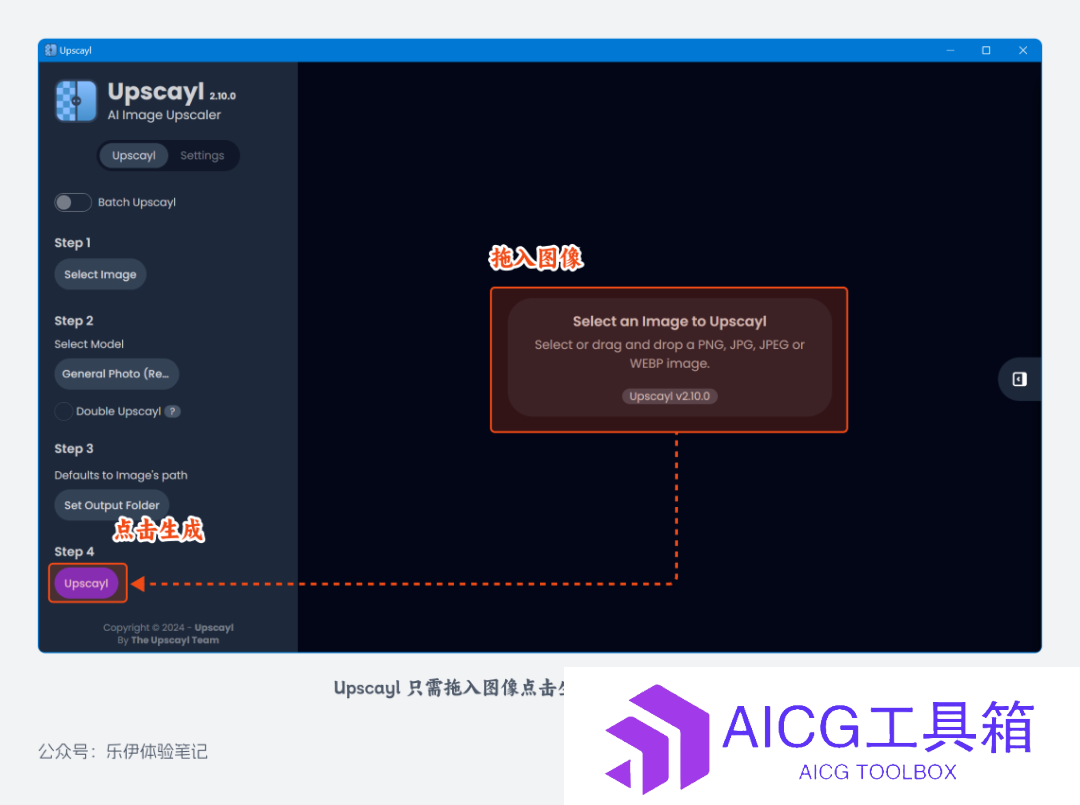Click the Upscayl title bar app icon
The width and height of the screenshot is (1080, 805).
[50, 50]
